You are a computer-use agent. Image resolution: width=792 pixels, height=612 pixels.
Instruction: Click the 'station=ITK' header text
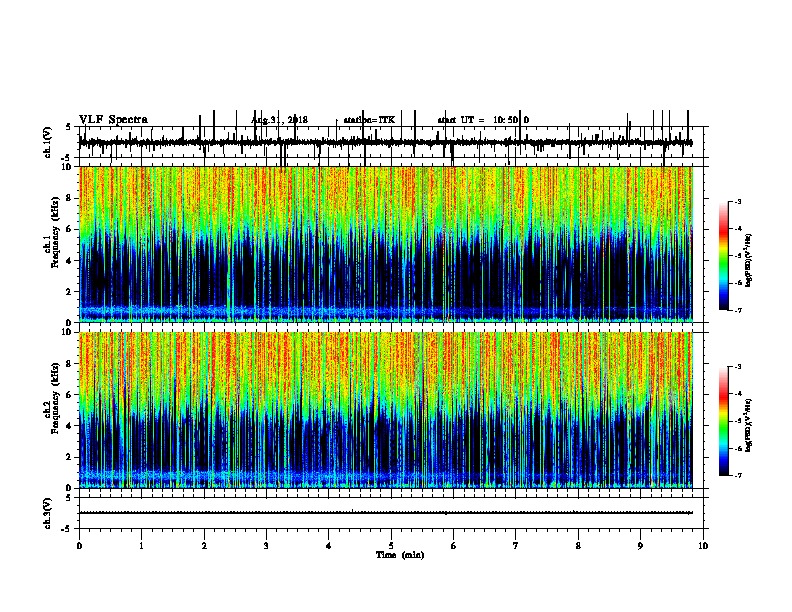tap(369, 120)
